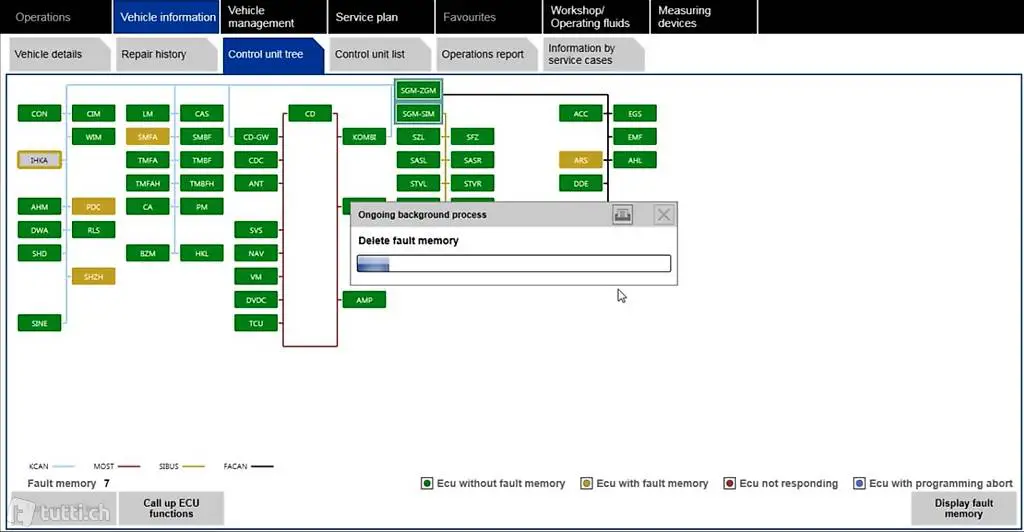Select the ARS control unit node
This screenshot has width=1024, height=532.
(581, 160)
